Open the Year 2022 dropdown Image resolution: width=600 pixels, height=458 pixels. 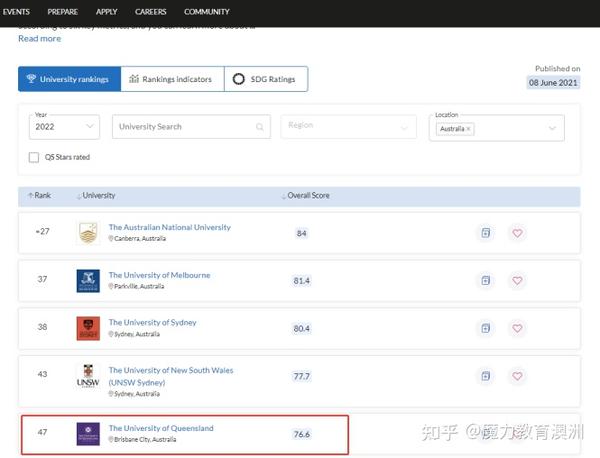64,127
